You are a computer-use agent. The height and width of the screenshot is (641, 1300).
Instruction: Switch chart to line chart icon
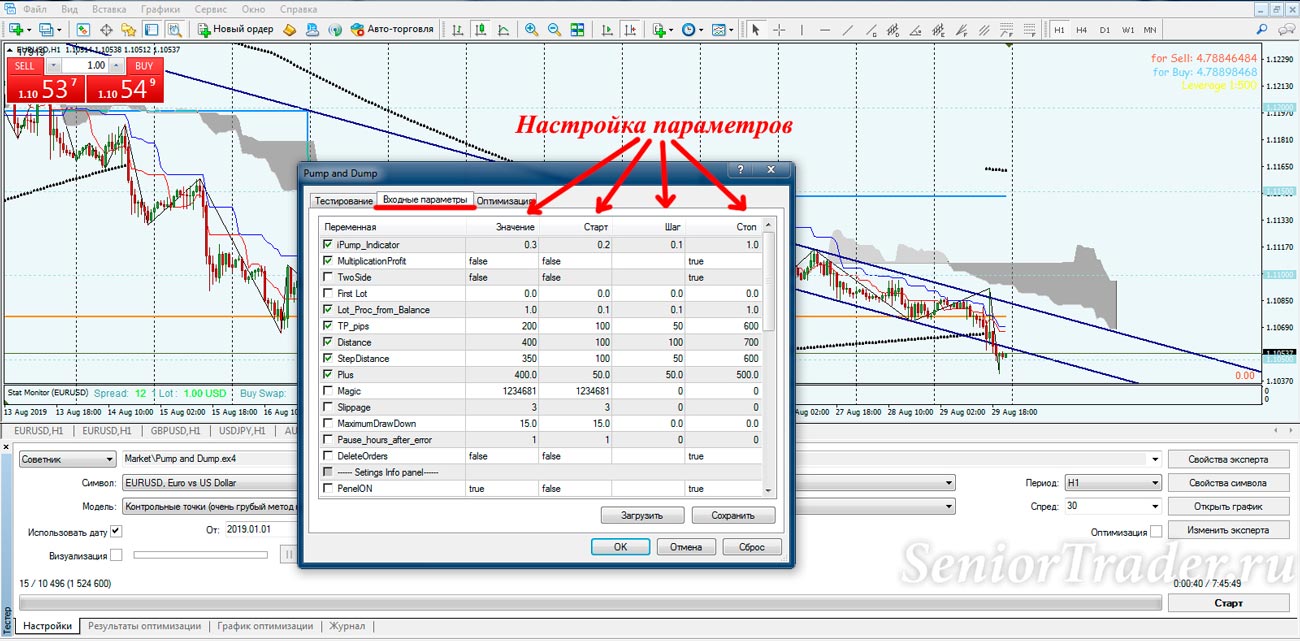[x=504, y=30]
